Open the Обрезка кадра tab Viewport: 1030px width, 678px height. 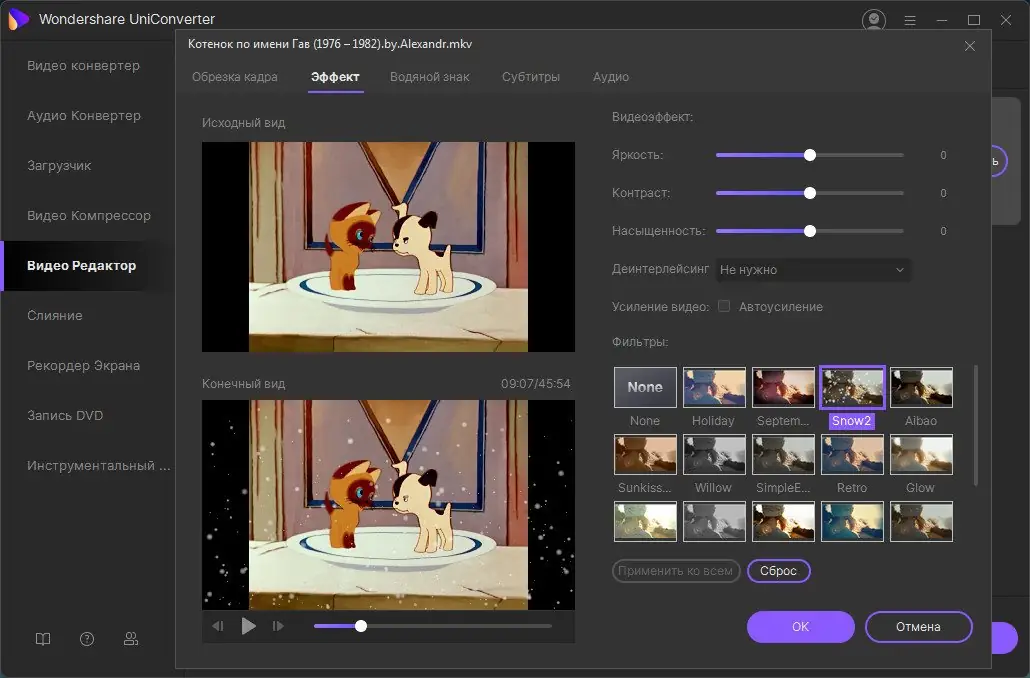(235, 77)
